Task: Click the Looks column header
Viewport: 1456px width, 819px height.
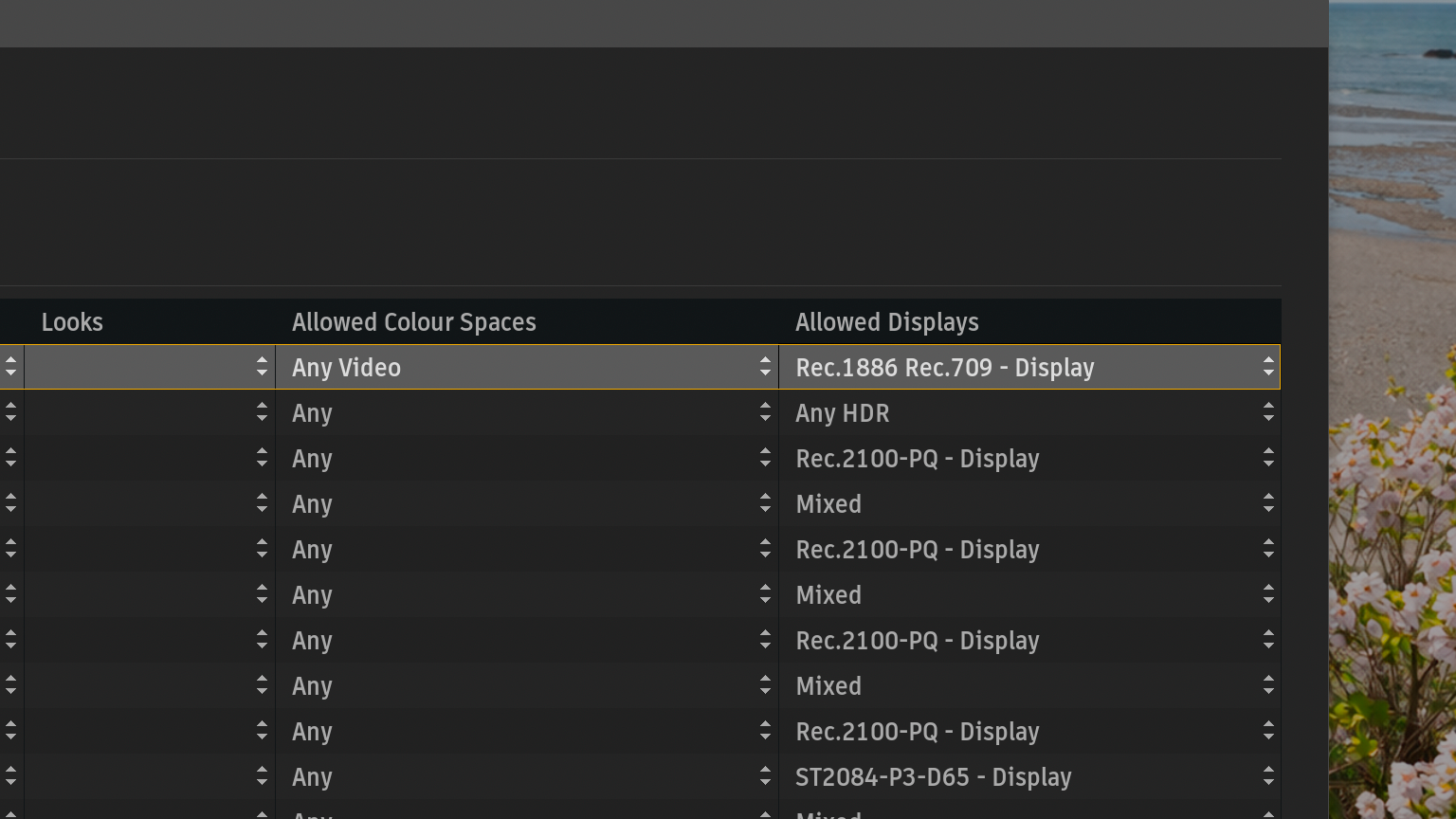Action: coord(72,322)
